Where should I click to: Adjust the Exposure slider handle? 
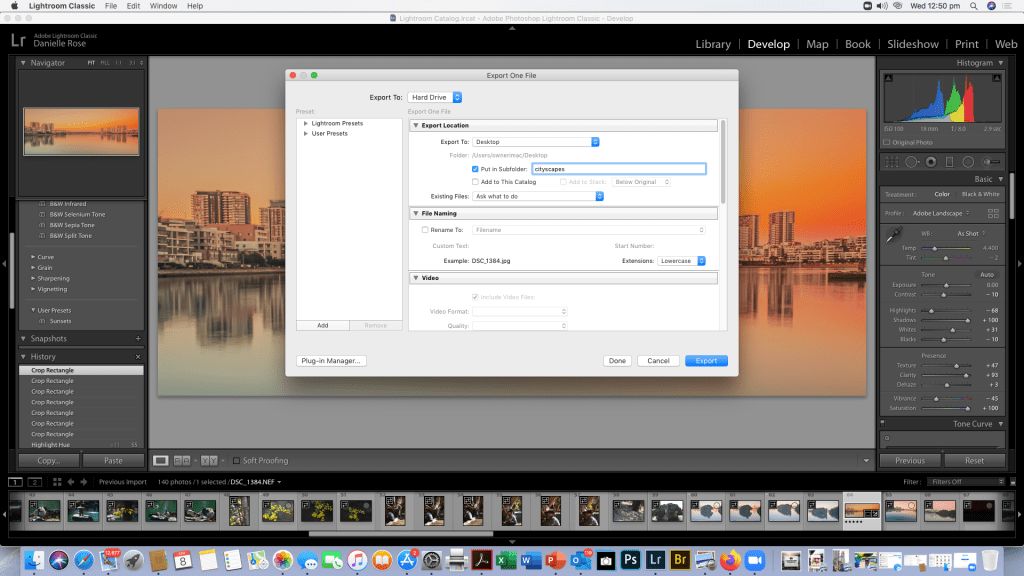pos(948,285)
